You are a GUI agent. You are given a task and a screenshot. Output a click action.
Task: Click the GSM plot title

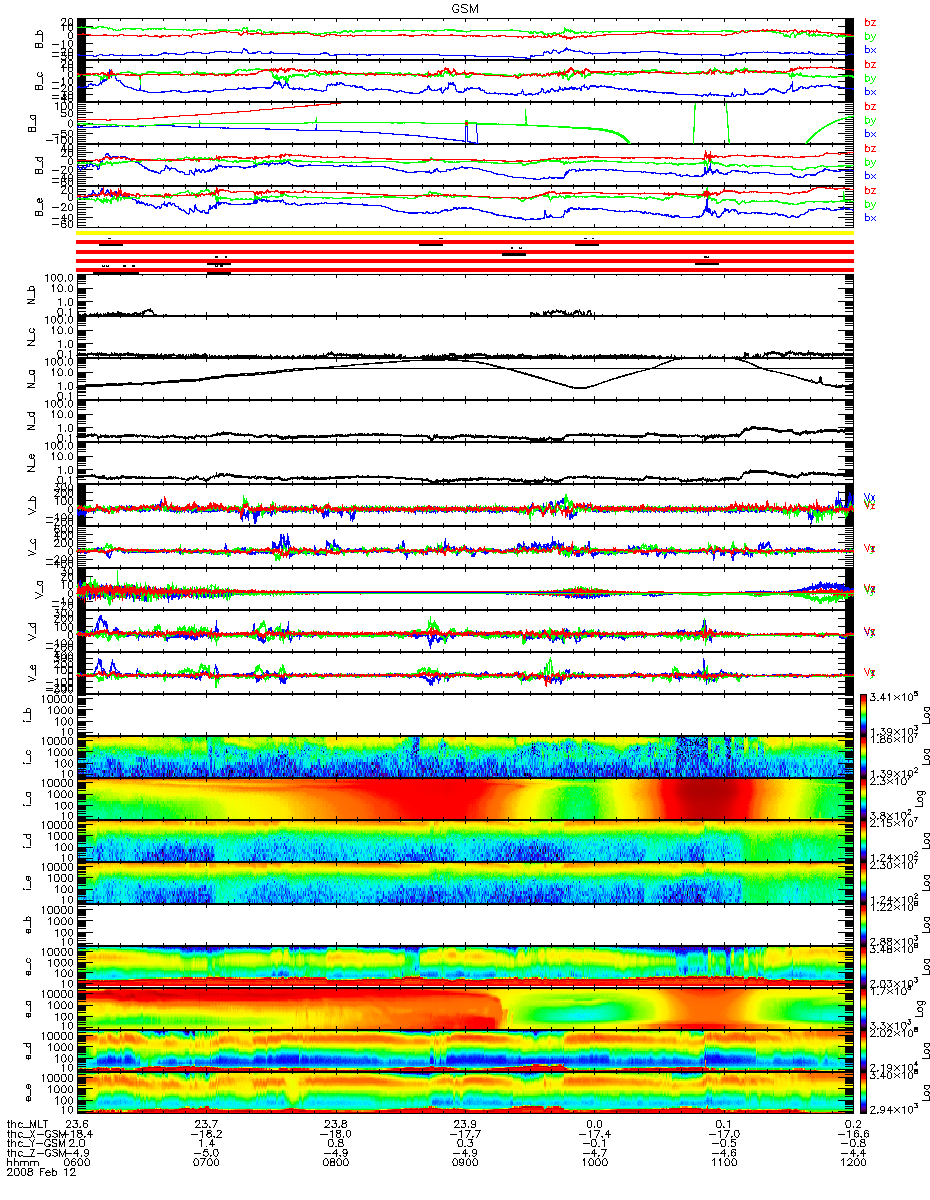coord(465,7)
